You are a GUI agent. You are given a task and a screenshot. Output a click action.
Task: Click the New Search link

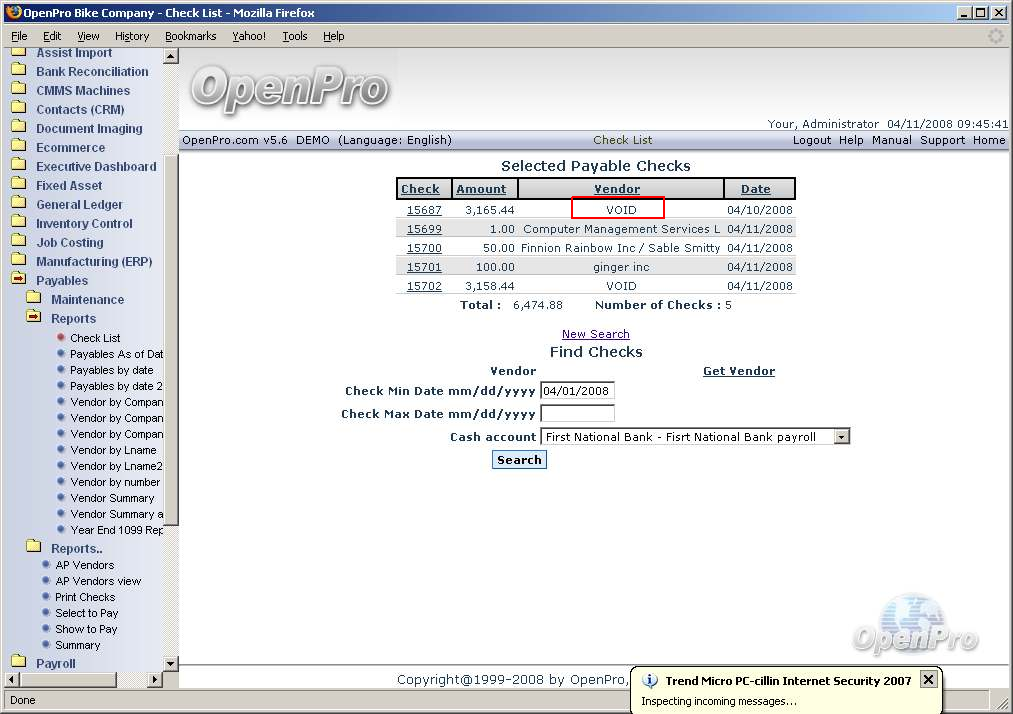click(x=595, y=334)
